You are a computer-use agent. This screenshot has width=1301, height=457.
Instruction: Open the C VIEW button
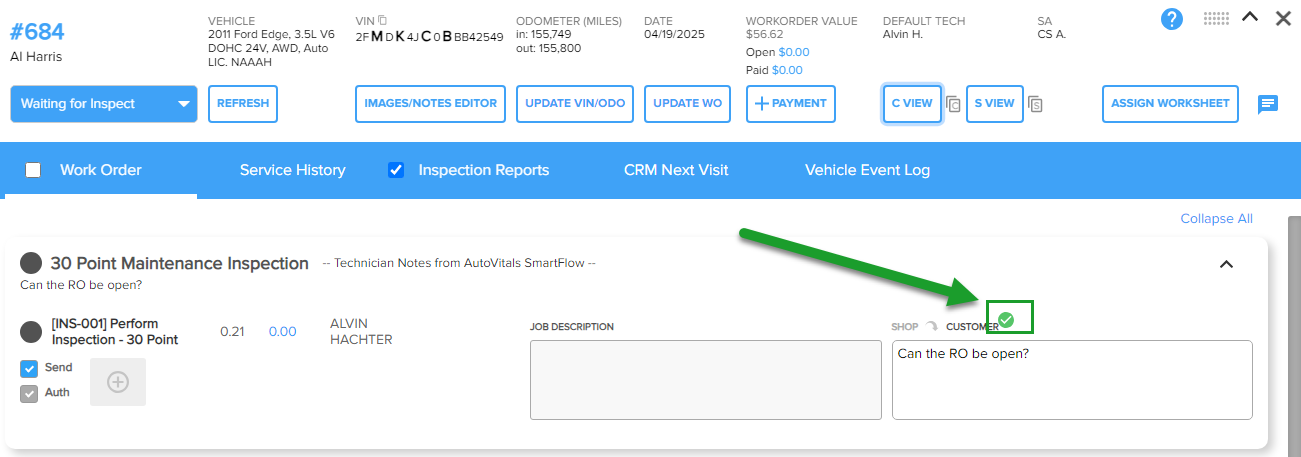click(912, 104)
